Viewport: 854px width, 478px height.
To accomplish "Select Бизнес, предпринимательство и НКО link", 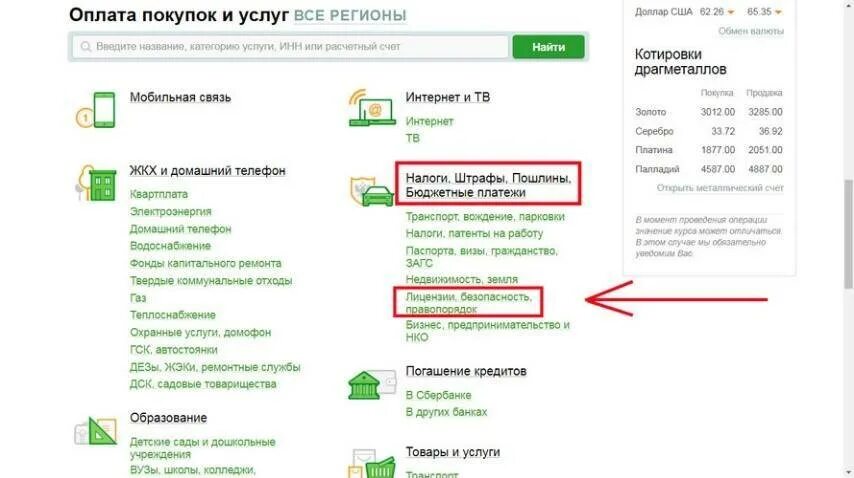I will [x=487, y=331].
